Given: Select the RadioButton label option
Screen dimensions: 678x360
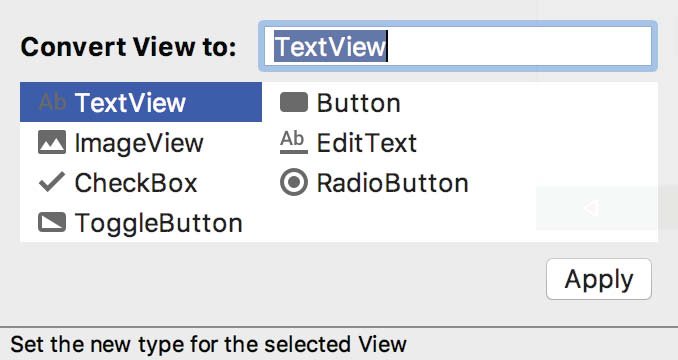Looking at the screenshot, I should (393, 183).
